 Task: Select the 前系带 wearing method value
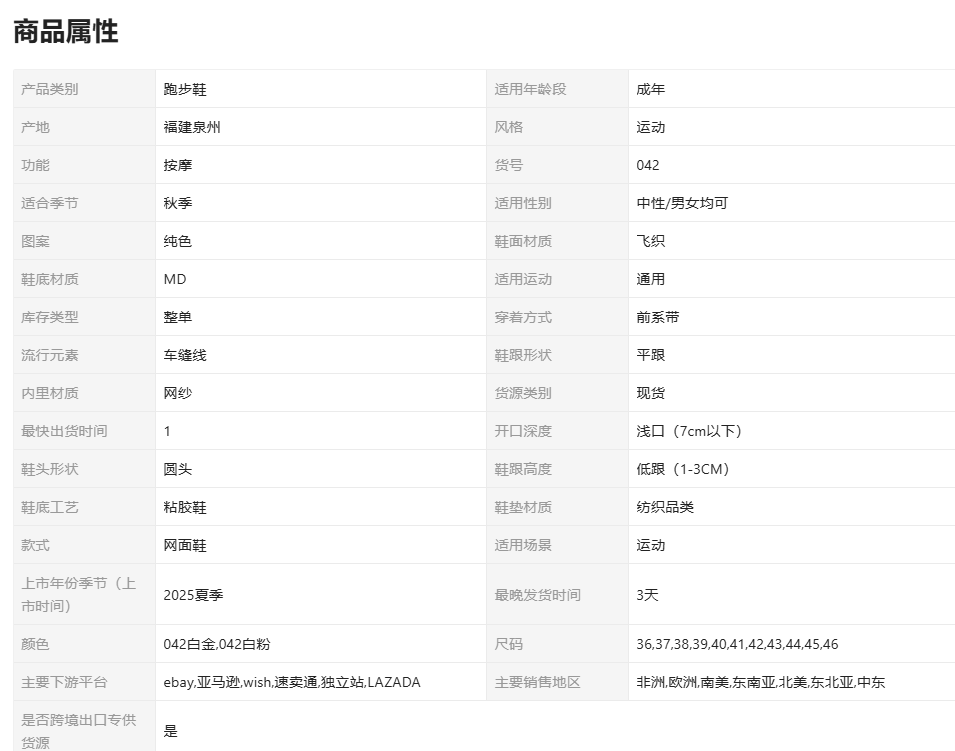658,317
